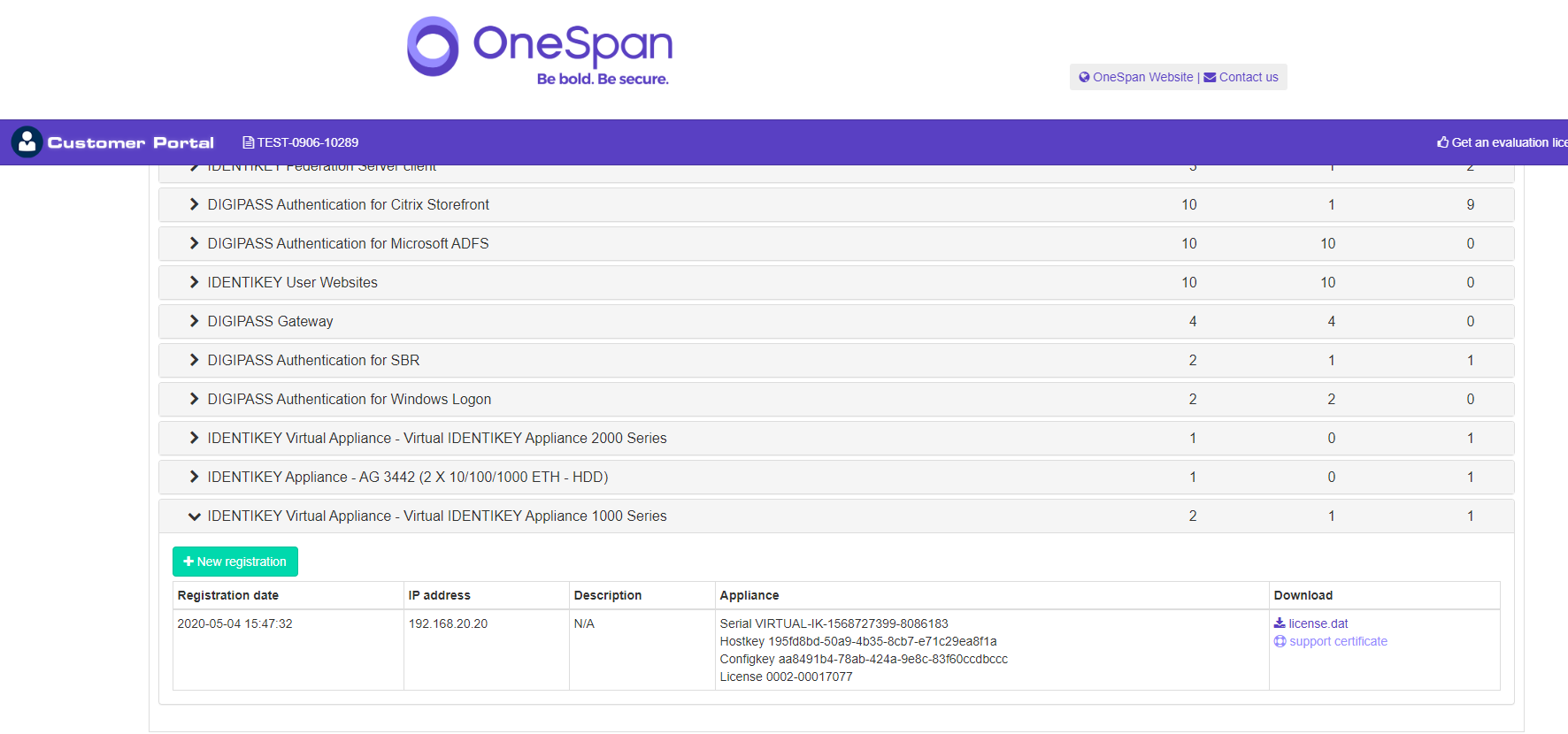The height and width of the screenshot is (734, 1568).
Task: Expand DIGIPASS Authentication for Windows Logon
Action: coord(836,399)
